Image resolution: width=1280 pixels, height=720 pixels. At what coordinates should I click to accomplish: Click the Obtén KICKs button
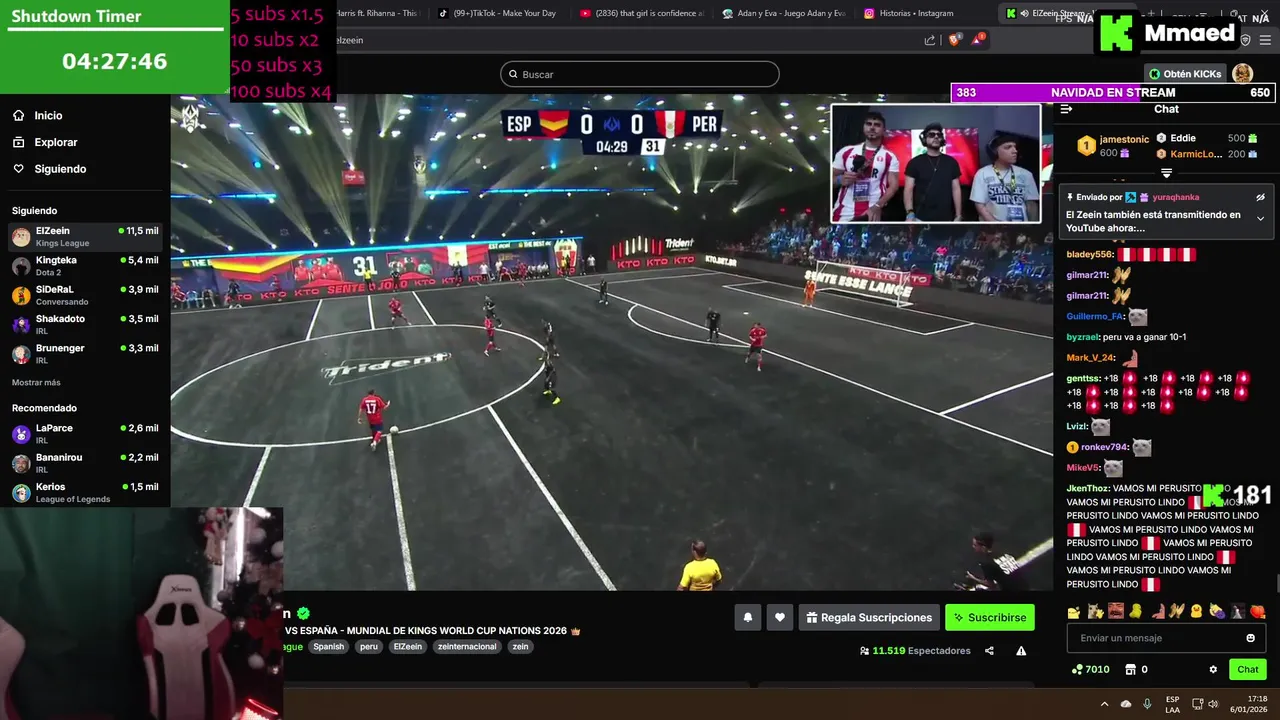coord(1185,74)
